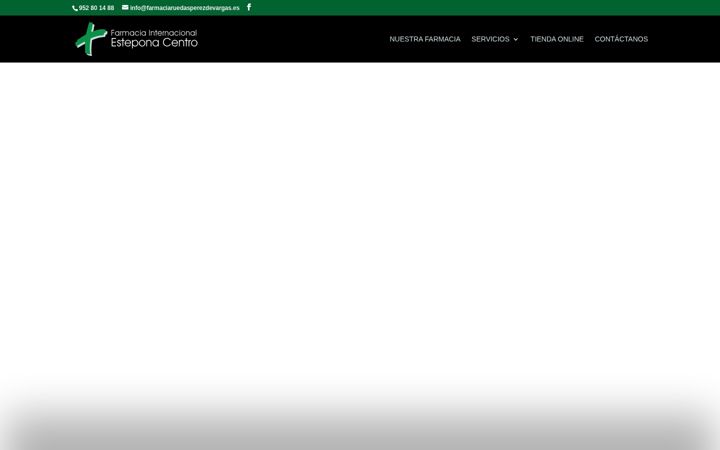The height and width of the screenshot is (450, 720).
Task: Open the Servicios menu item
Action: click(x=490, y=39)
